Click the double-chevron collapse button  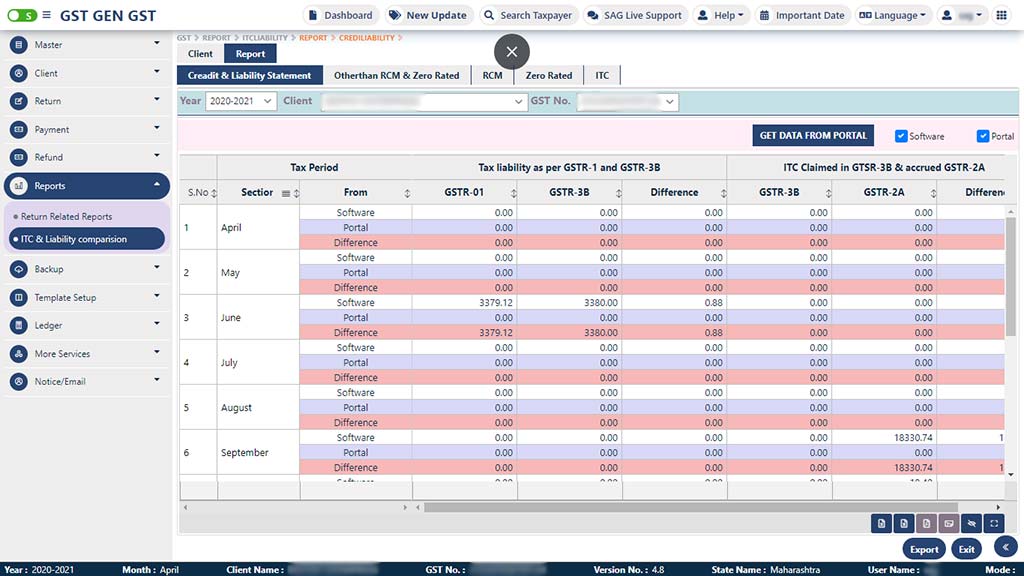(x=1006, y=546)
